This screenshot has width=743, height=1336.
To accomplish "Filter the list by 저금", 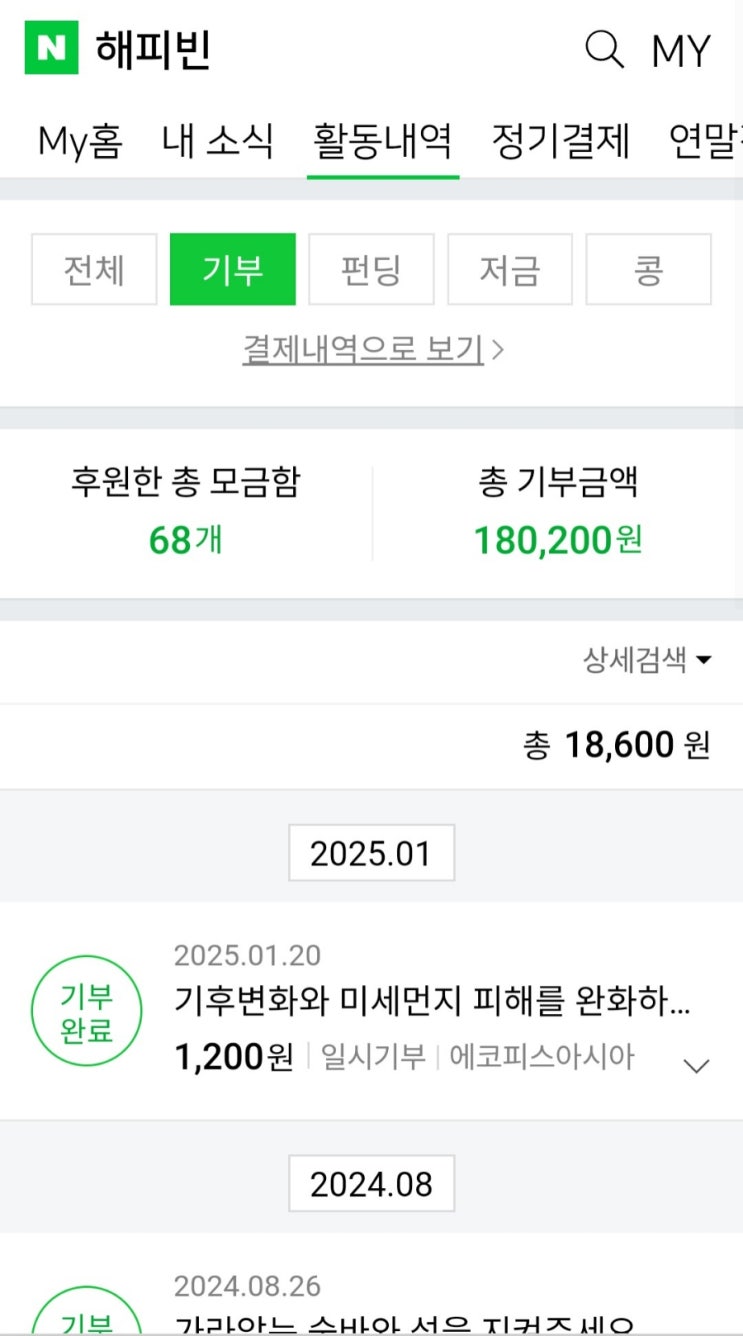I will 510,269.
